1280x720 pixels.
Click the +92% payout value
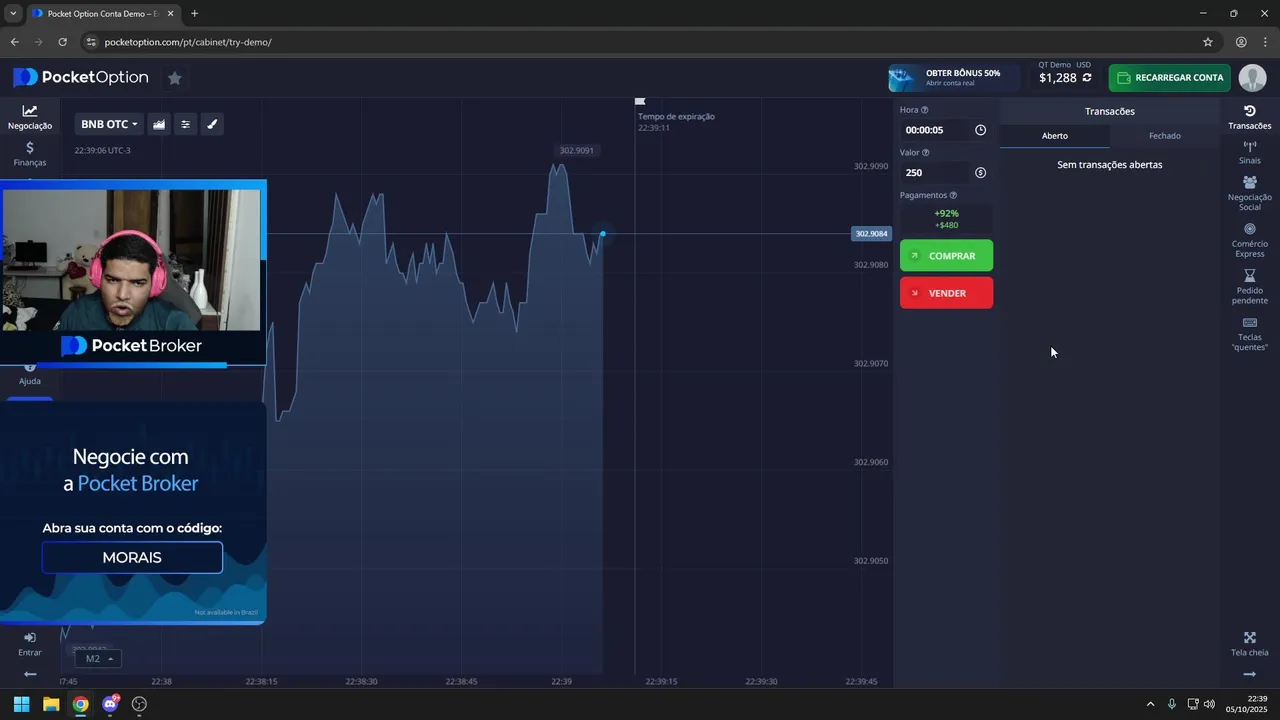[946, 213]
